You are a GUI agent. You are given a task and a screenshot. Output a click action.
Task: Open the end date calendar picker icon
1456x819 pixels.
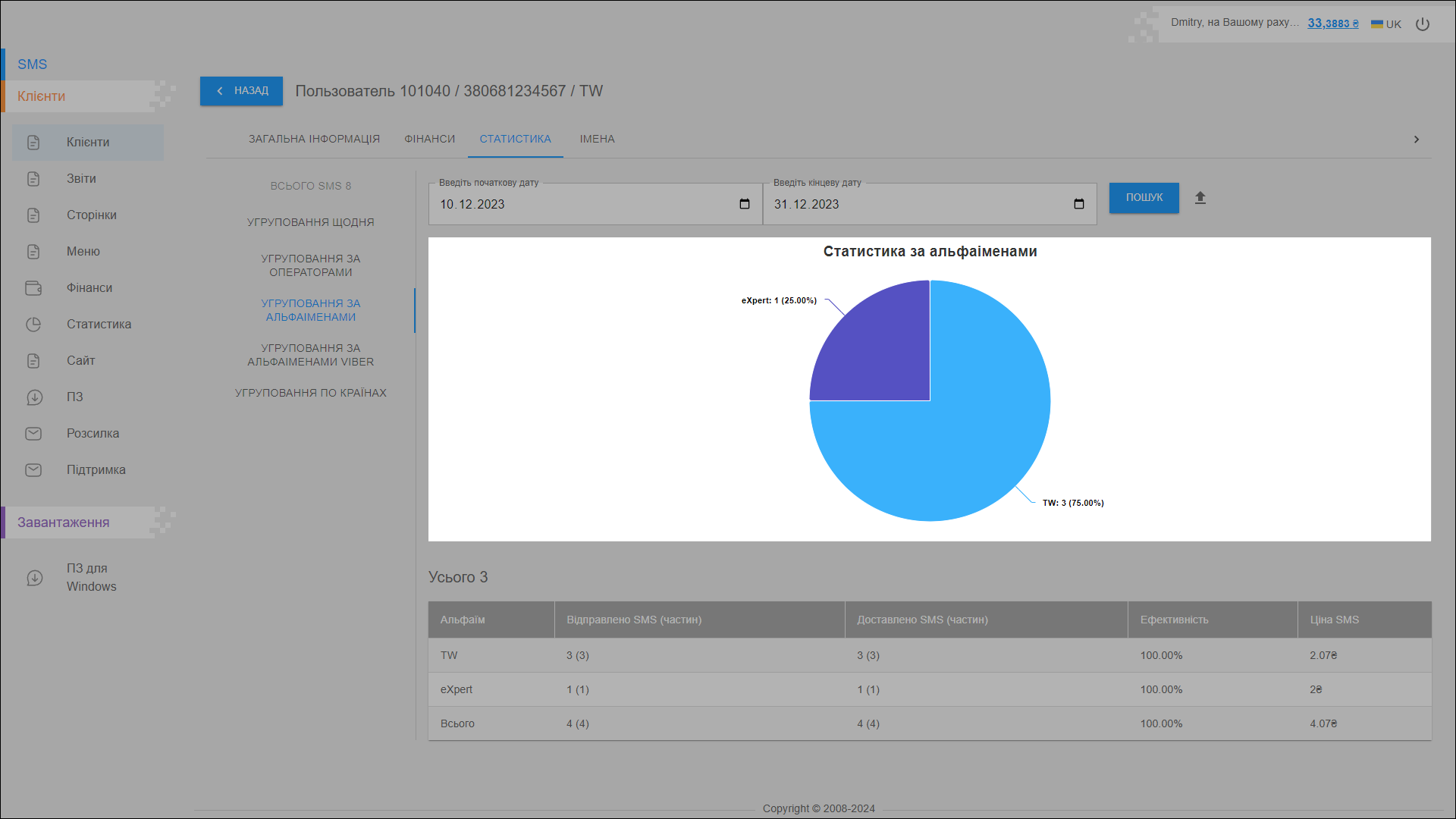point(1078,204)
